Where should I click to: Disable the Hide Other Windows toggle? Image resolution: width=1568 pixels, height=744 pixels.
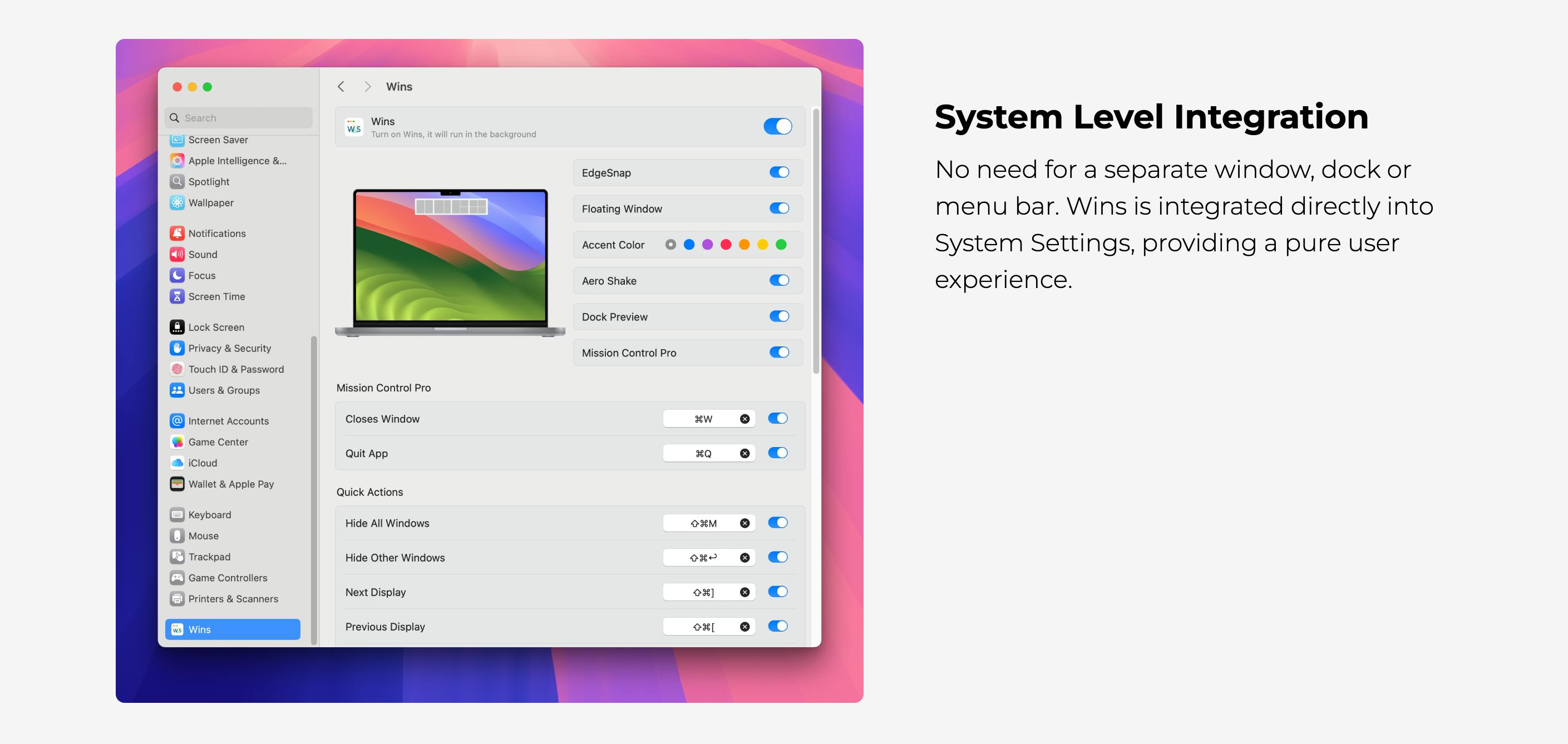tap(778, 557)
